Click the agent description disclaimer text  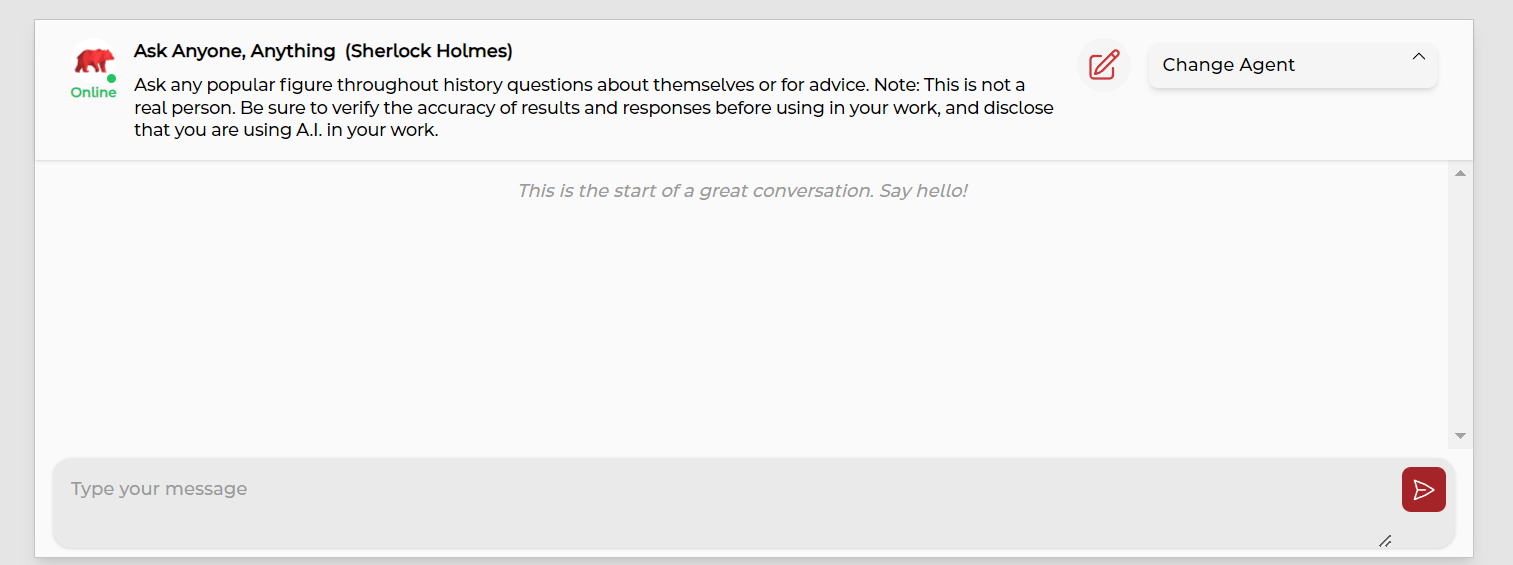(593, 107)
